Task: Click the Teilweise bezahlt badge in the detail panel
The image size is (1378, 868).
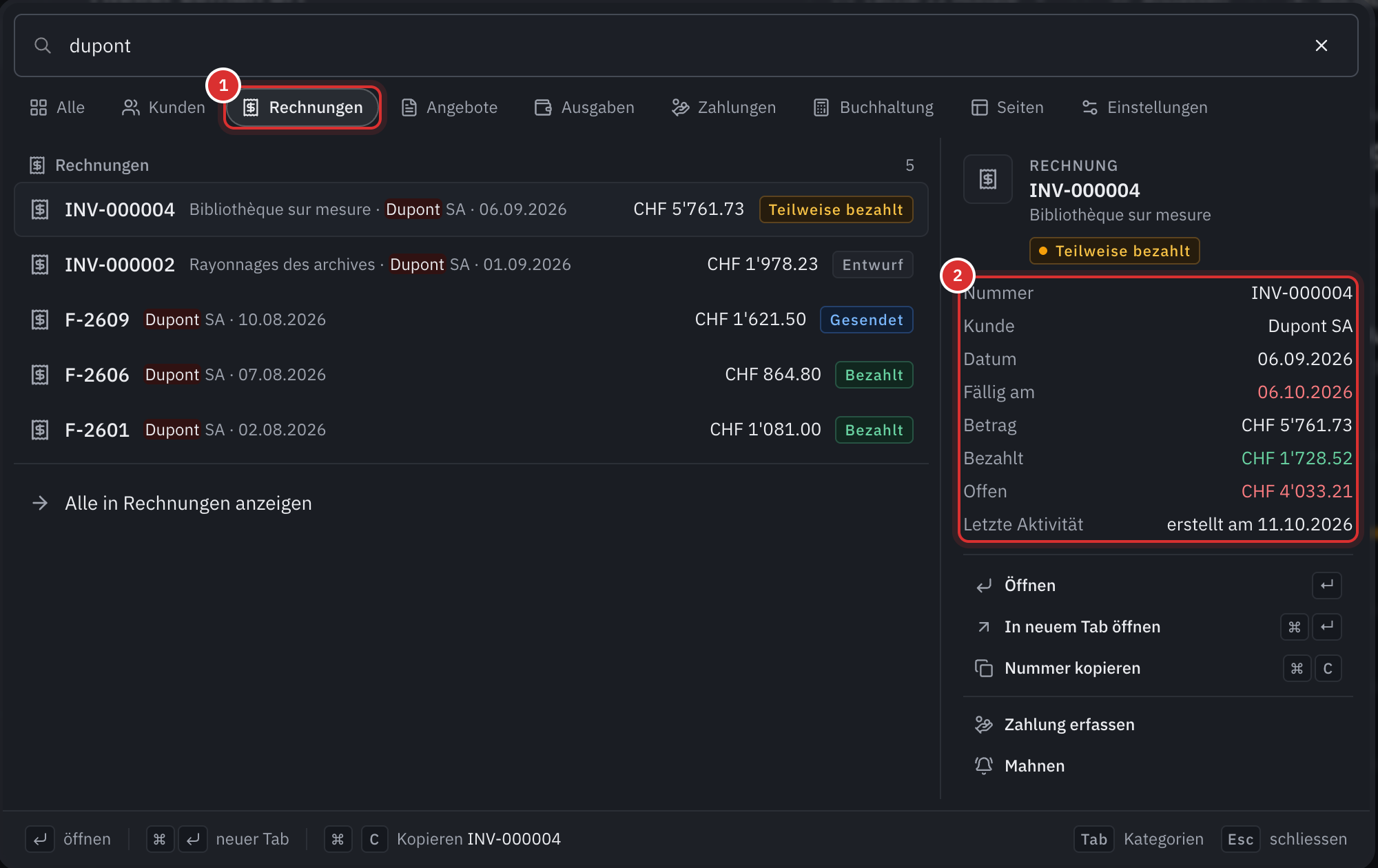Action: coord(1114,251)
